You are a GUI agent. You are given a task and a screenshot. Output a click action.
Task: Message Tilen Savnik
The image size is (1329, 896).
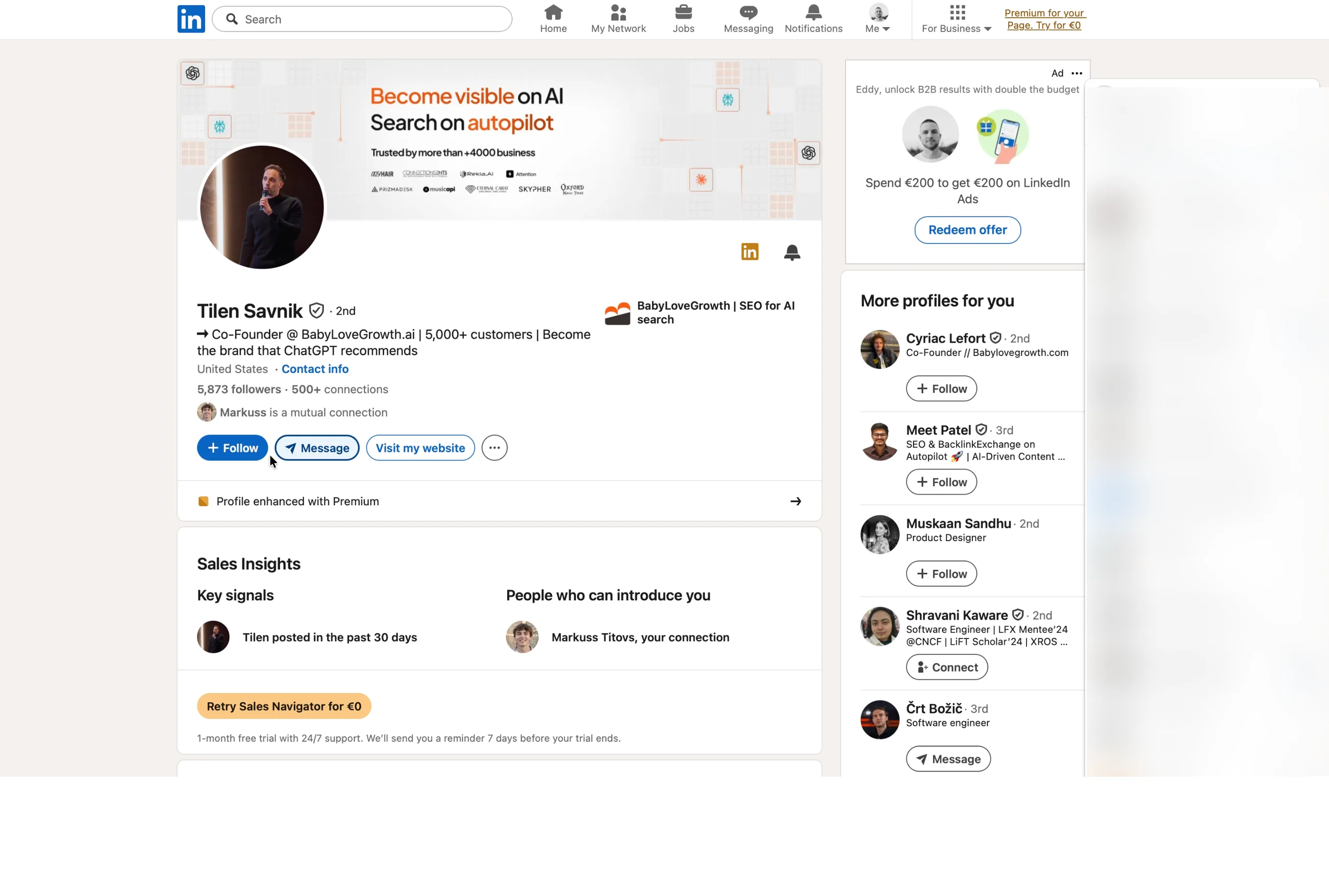tap(317, 447)
